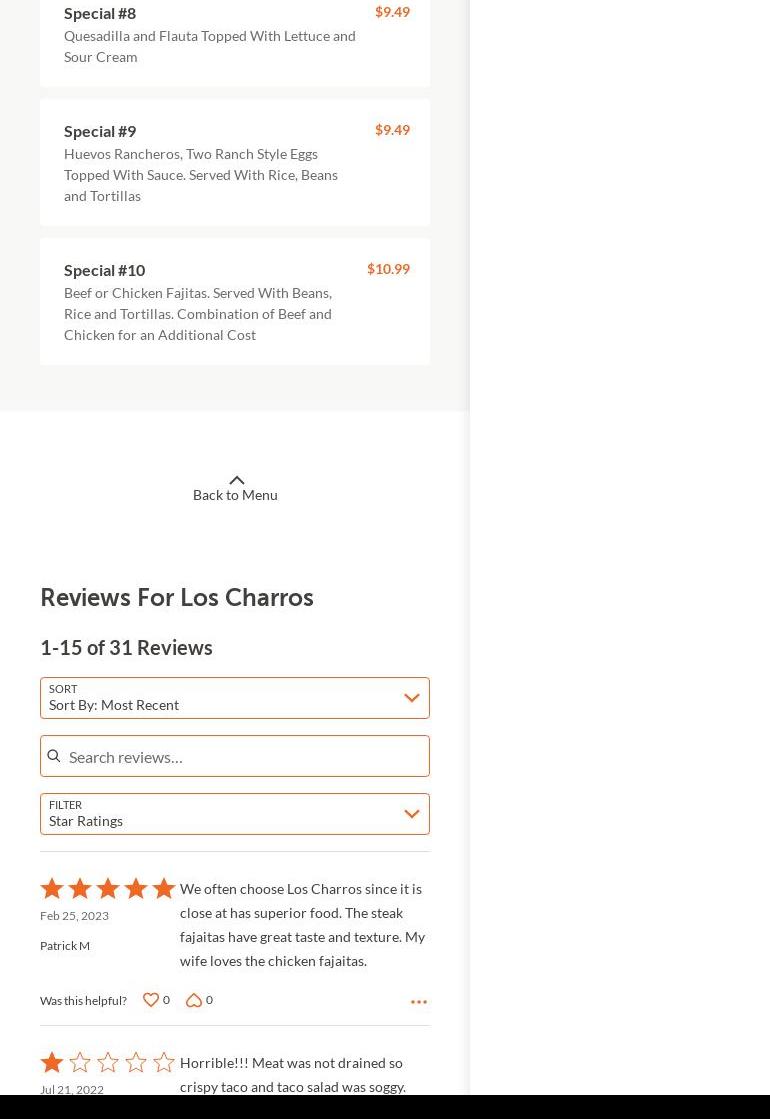Click reviewer name Patrick M

65,946
